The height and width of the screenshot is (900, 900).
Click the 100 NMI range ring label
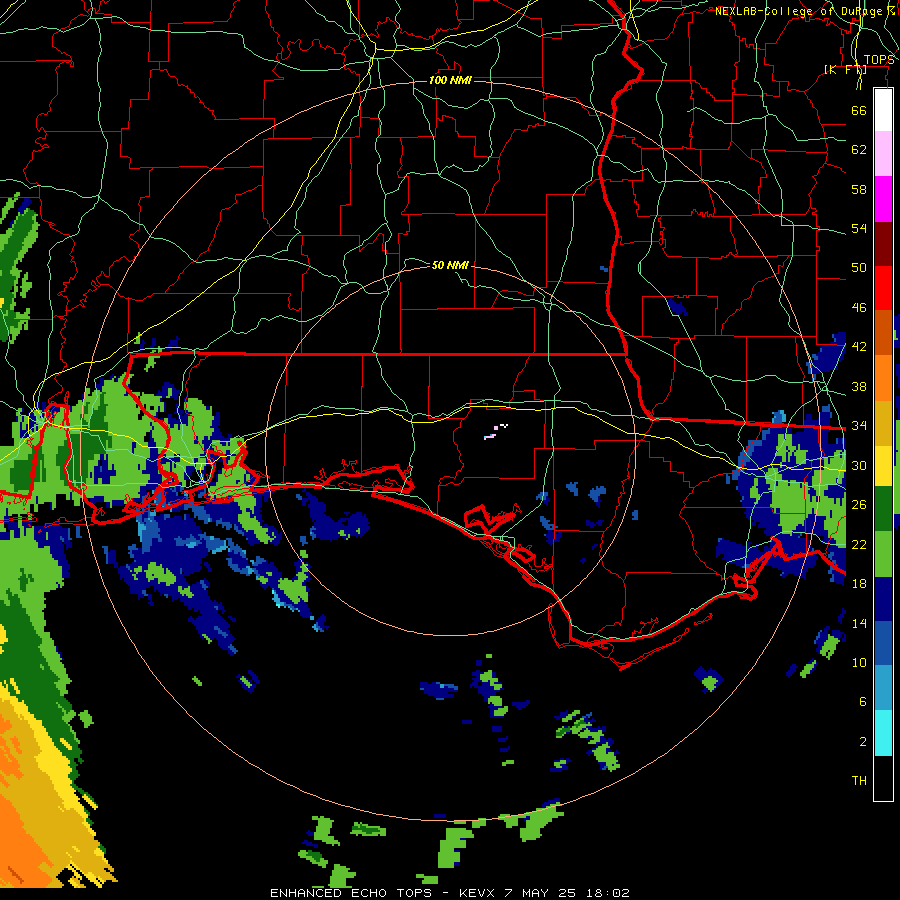[x=450, y=80]
